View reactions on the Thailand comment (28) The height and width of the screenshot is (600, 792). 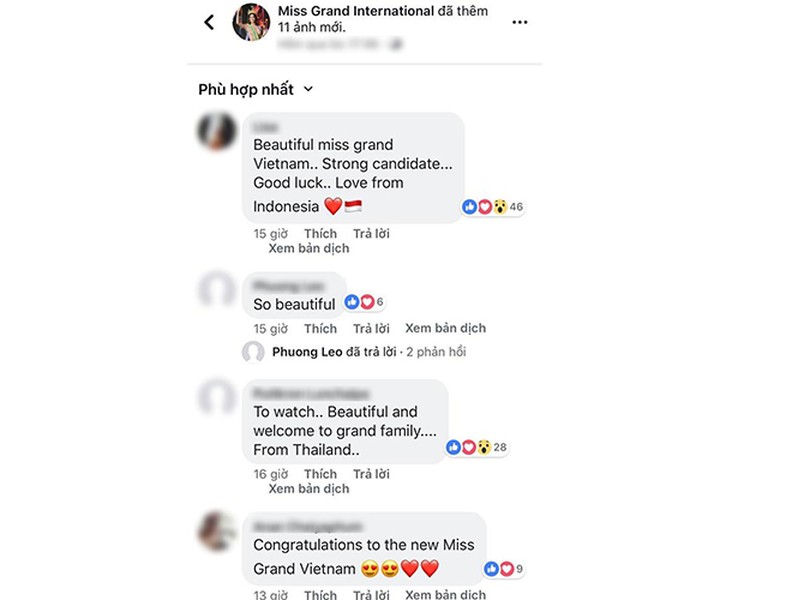click(x=477, y=447)
